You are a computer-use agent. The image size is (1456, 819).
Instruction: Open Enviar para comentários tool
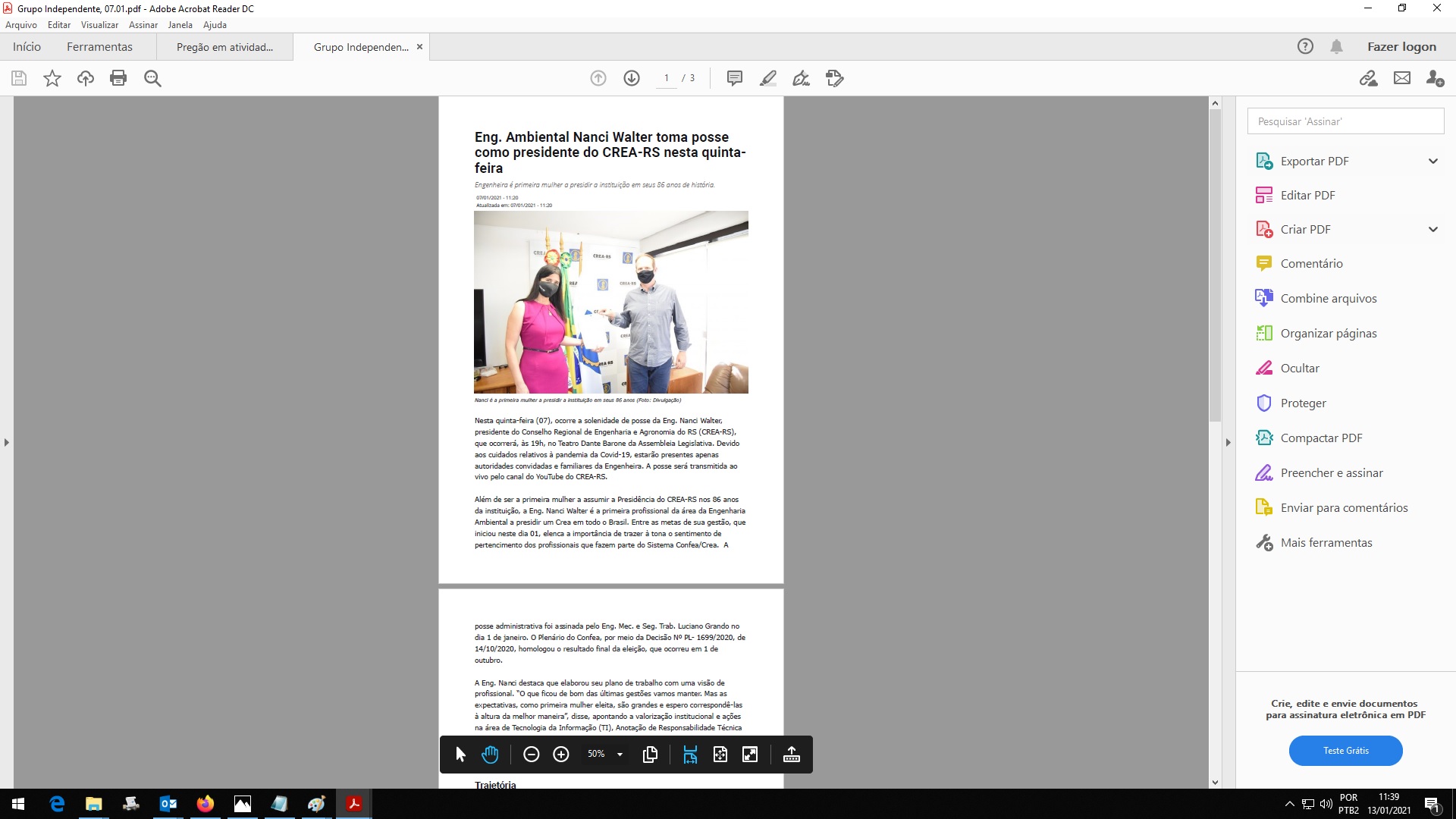click(1344, 507)
